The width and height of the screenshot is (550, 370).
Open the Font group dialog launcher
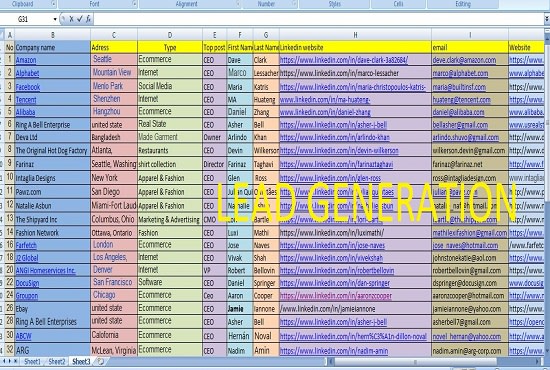click(134, 4)
